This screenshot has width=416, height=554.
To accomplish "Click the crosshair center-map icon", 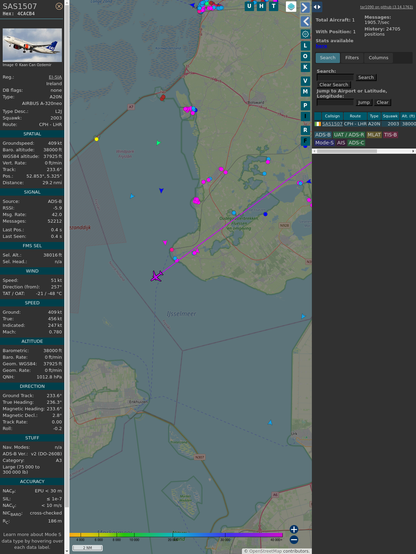I will pyautogui.click(x=305, y=34).
